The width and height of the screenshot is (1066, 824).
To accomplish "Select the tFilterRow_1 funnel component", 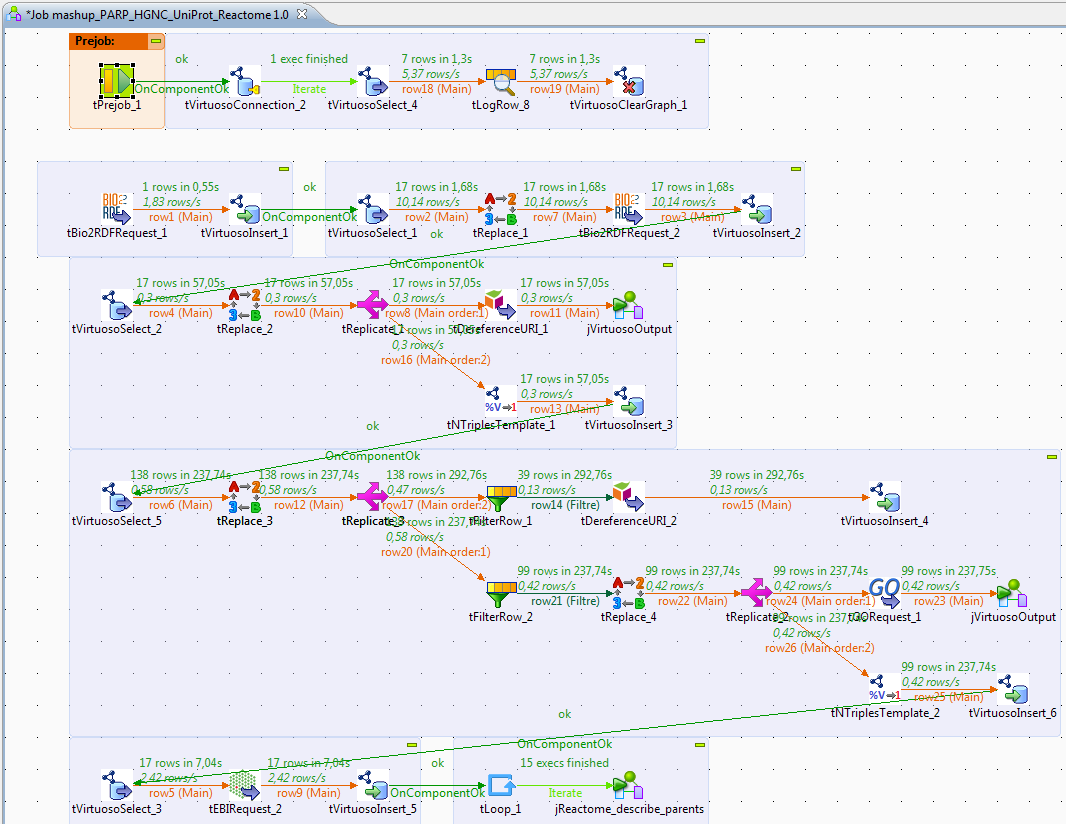I will pos(500,496).
